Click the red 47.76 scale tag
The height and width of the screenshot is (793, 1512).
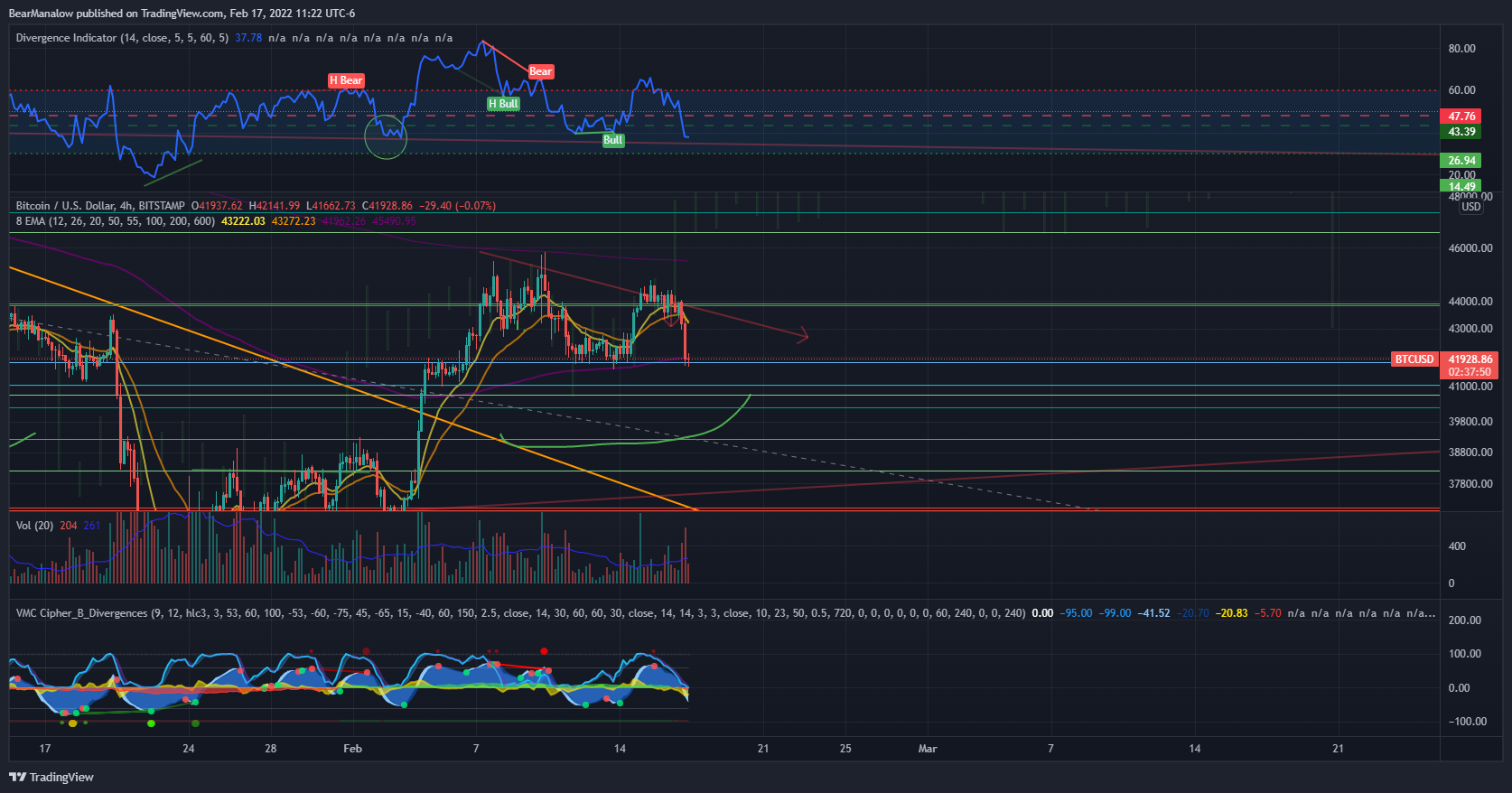tap(1461, 117)
